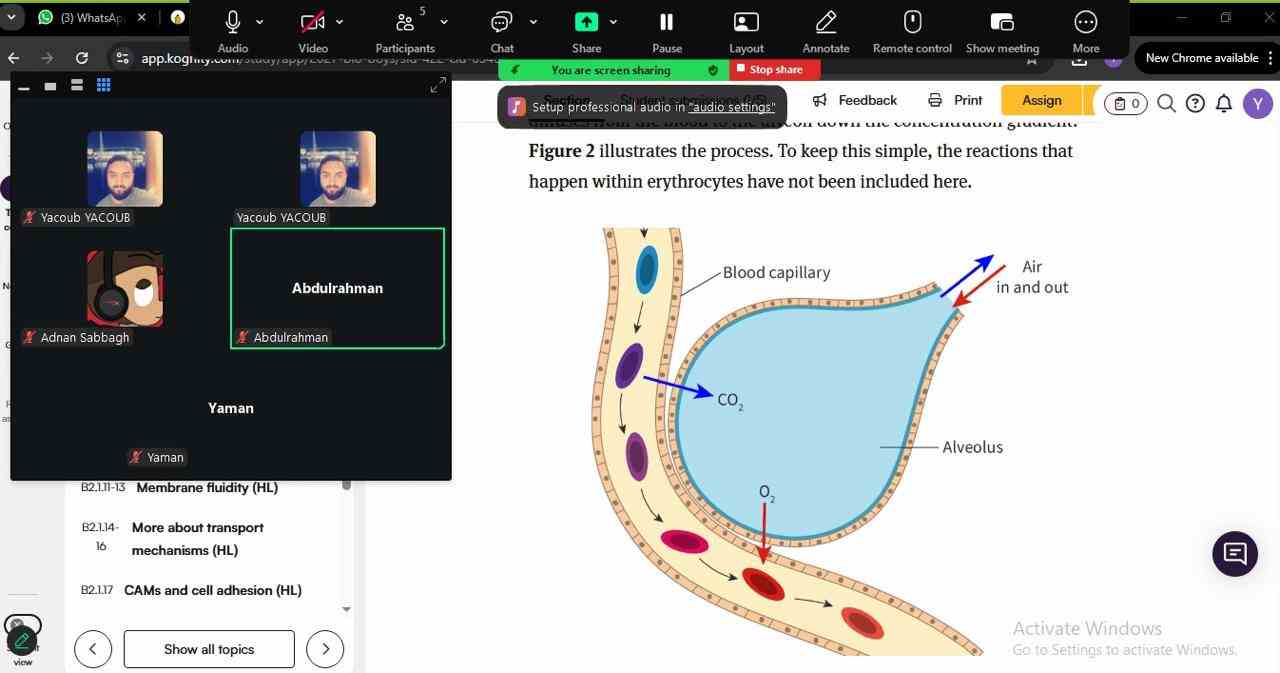The width and height of the screenshot is (1280, 673).
Task: Expand the Audio options arrow
Action: tap(260, 22)
